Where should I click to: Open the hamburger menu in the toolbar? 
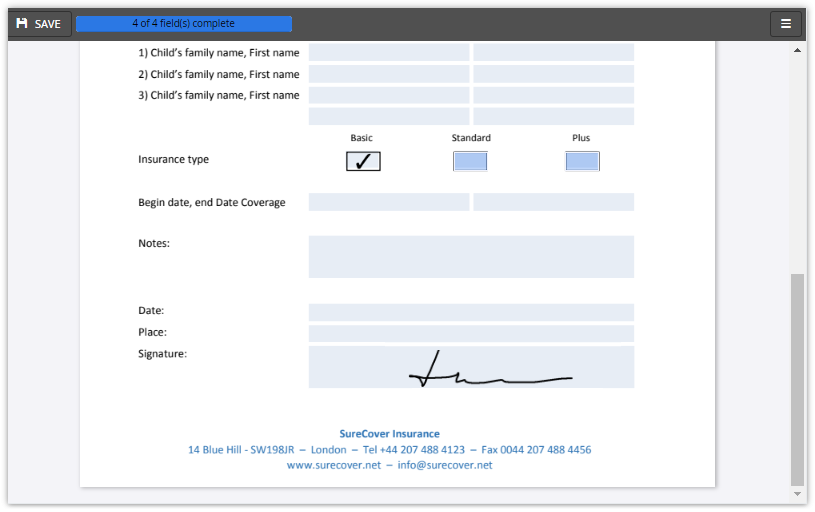click(x=785, y=24)
